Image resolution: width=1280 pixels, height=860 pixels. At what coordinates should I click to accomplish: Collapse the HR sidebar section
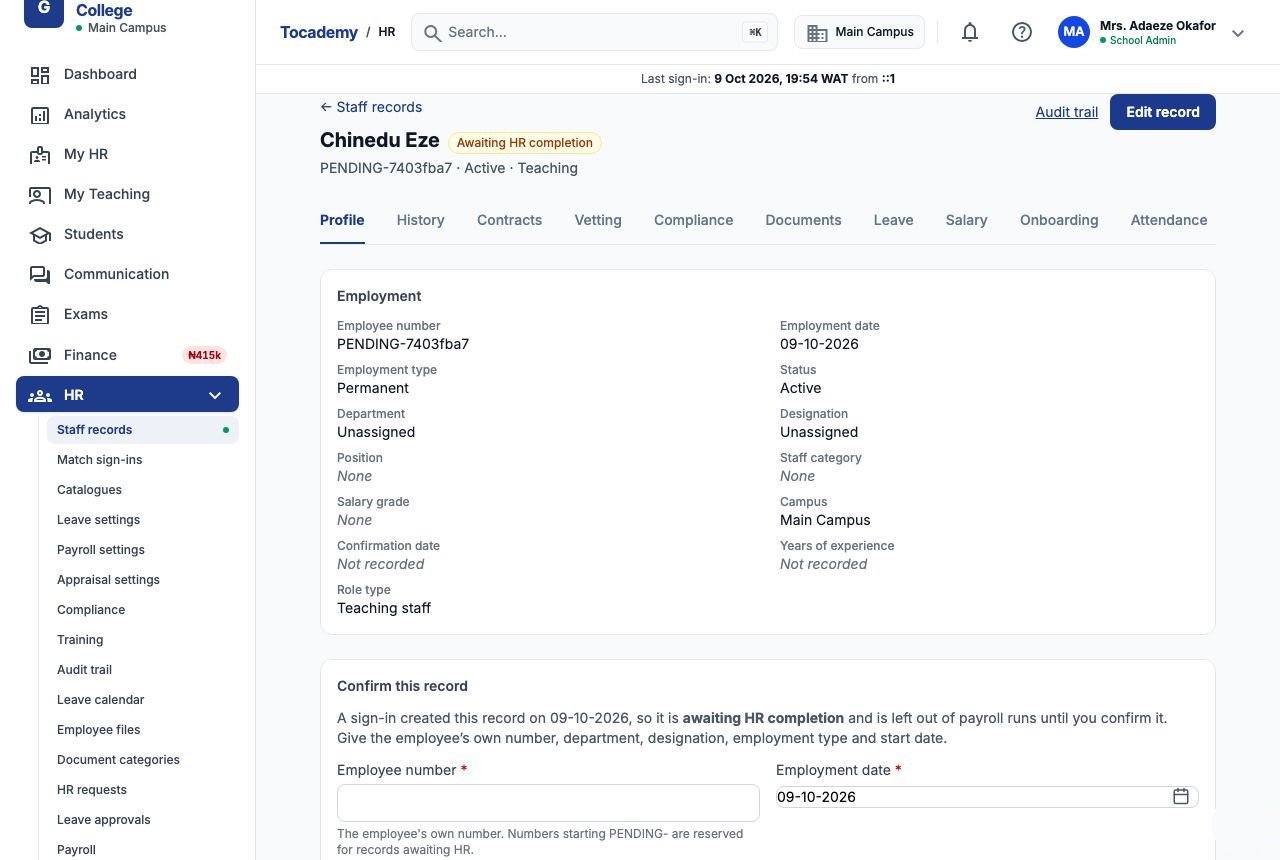click(215, 395)
